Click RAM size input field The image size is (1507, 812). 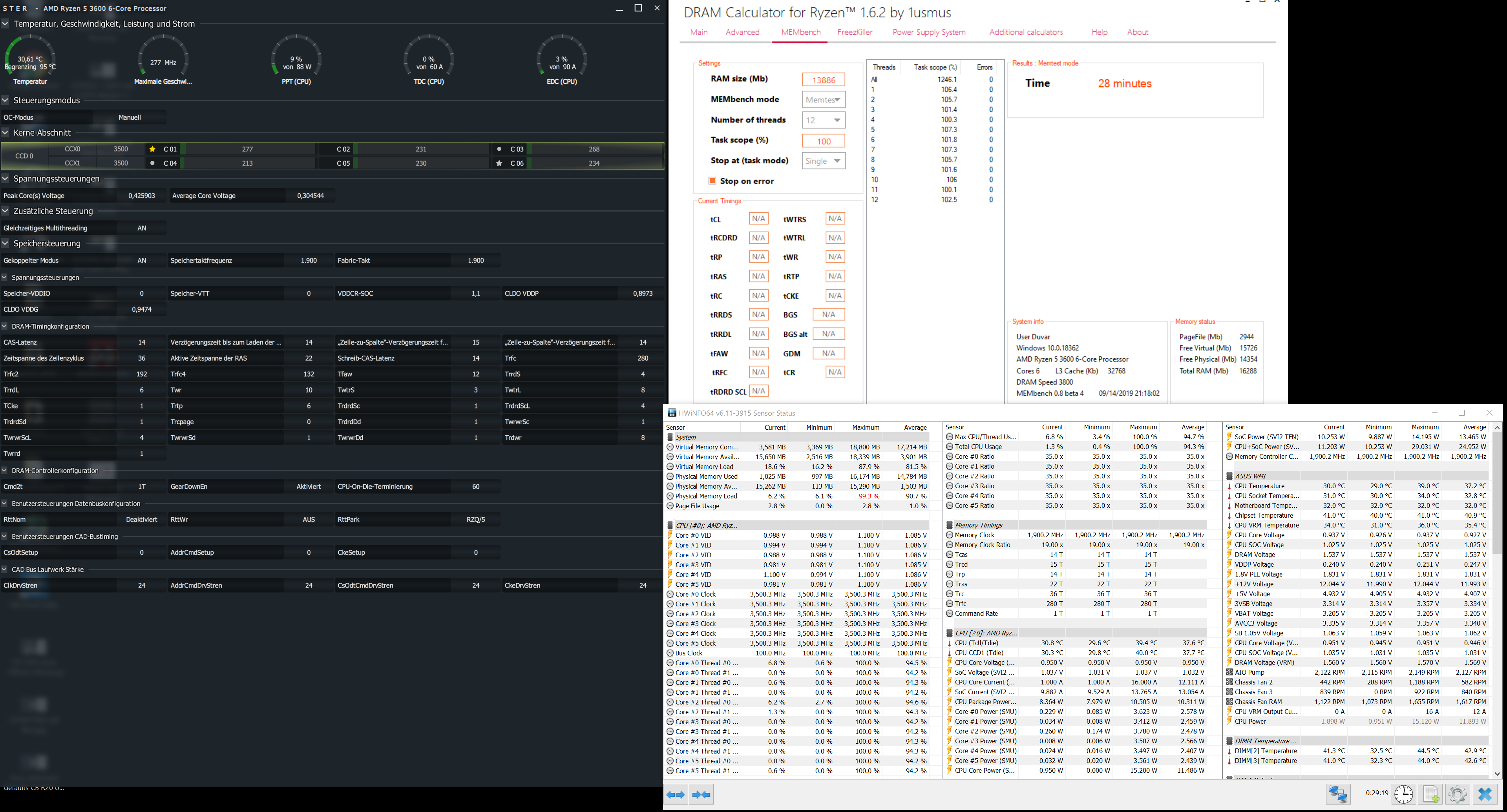824,80
